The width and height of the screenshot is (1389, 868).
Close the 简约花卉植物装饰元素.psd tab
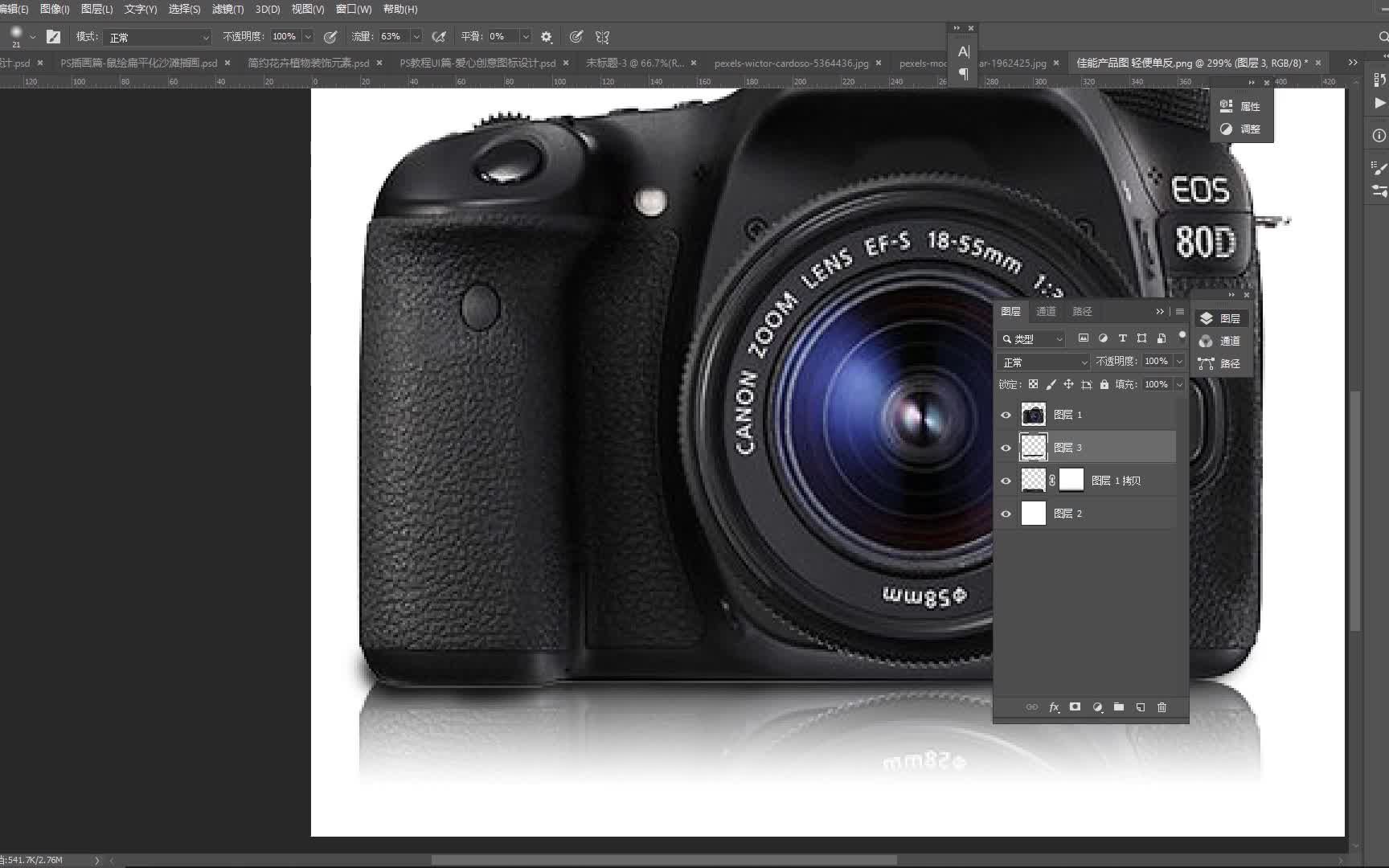[x=380, y=63]
